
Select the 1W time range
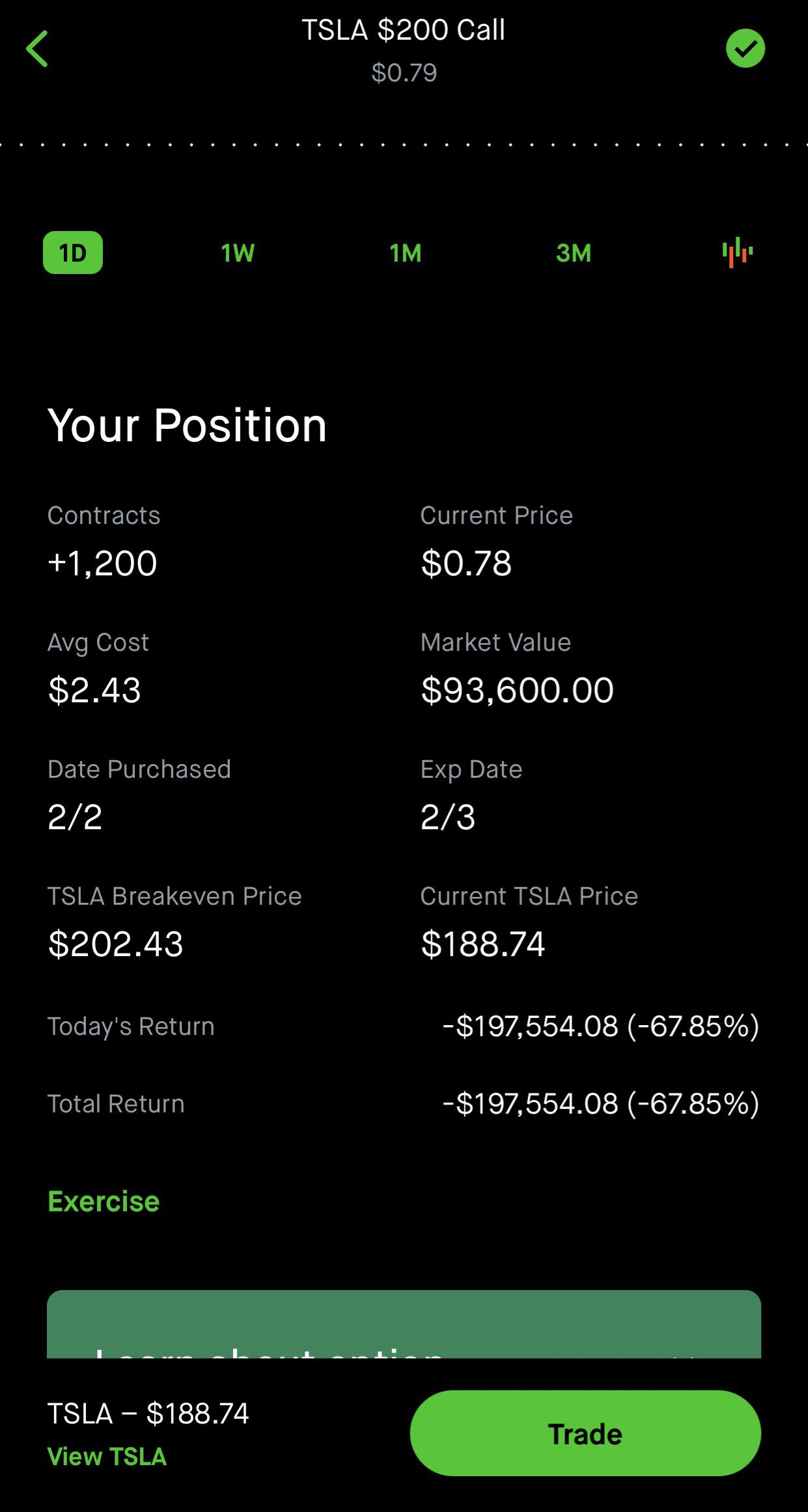point(238,253)
